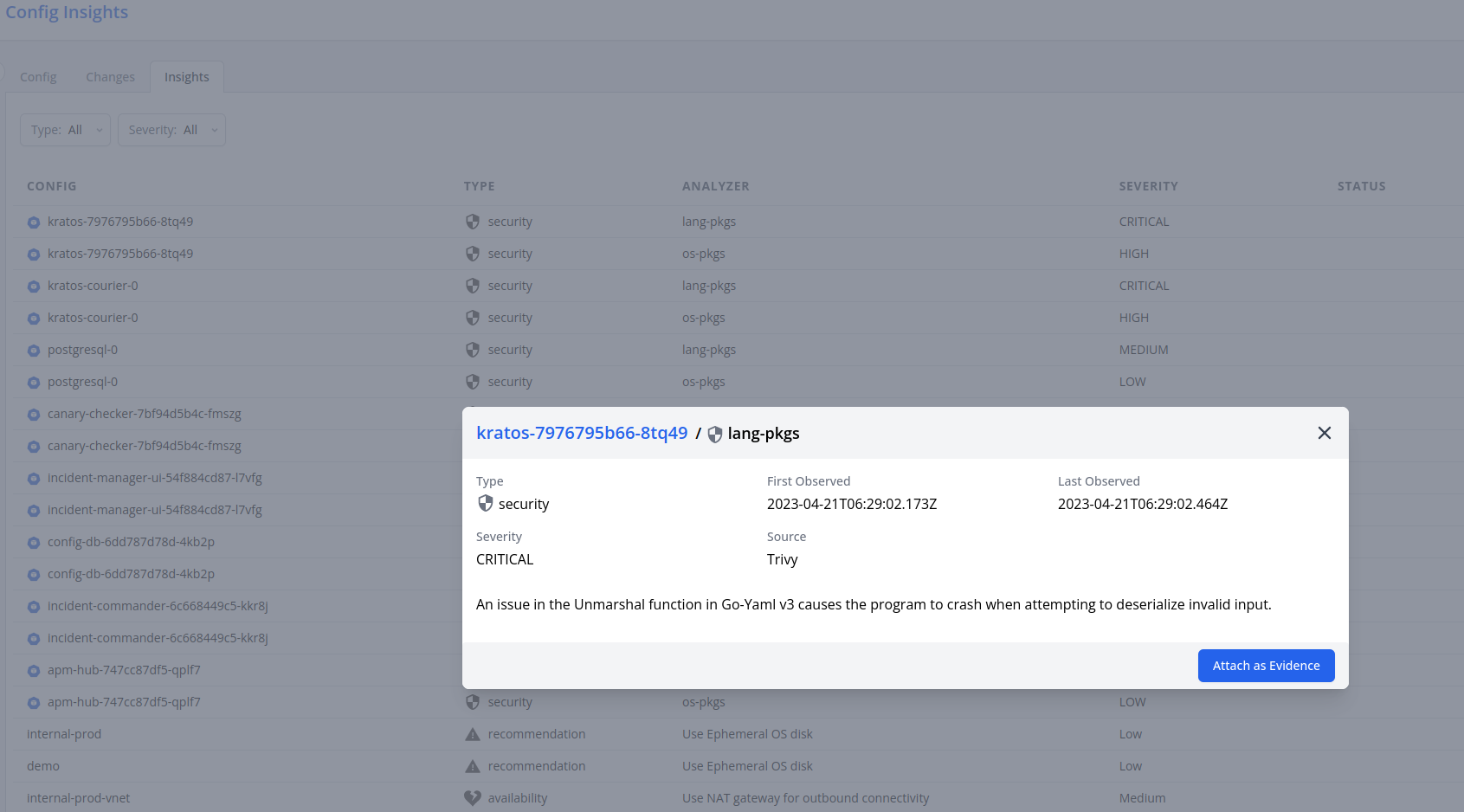The width and height of the screenshot is (1464, 812).
Task: Click shield icon beside lang-pkgs dialog title
Action: click(715, 435)
